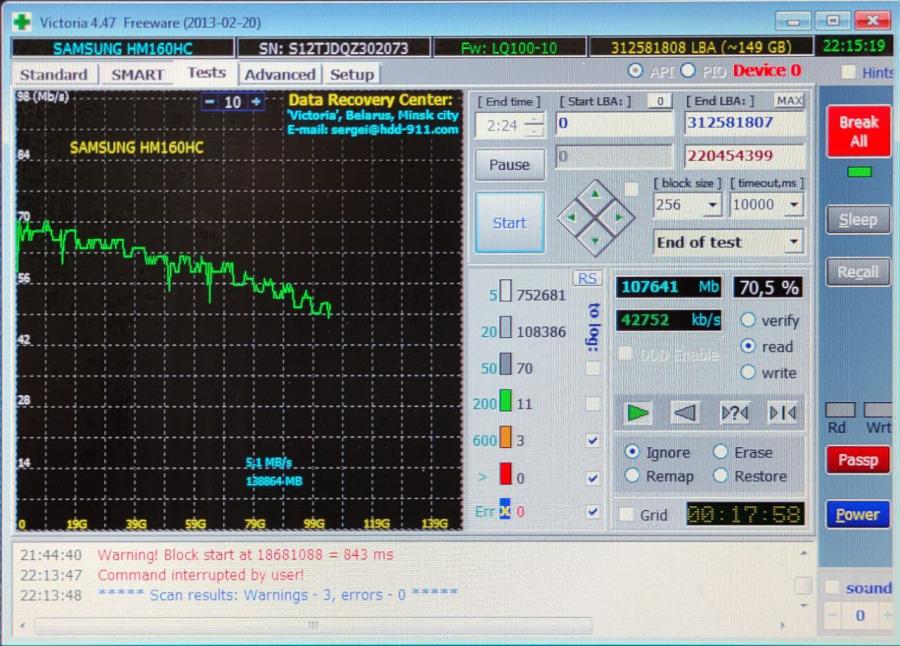
Task: Enable the Grid checkbox
Action: (627, 515)
